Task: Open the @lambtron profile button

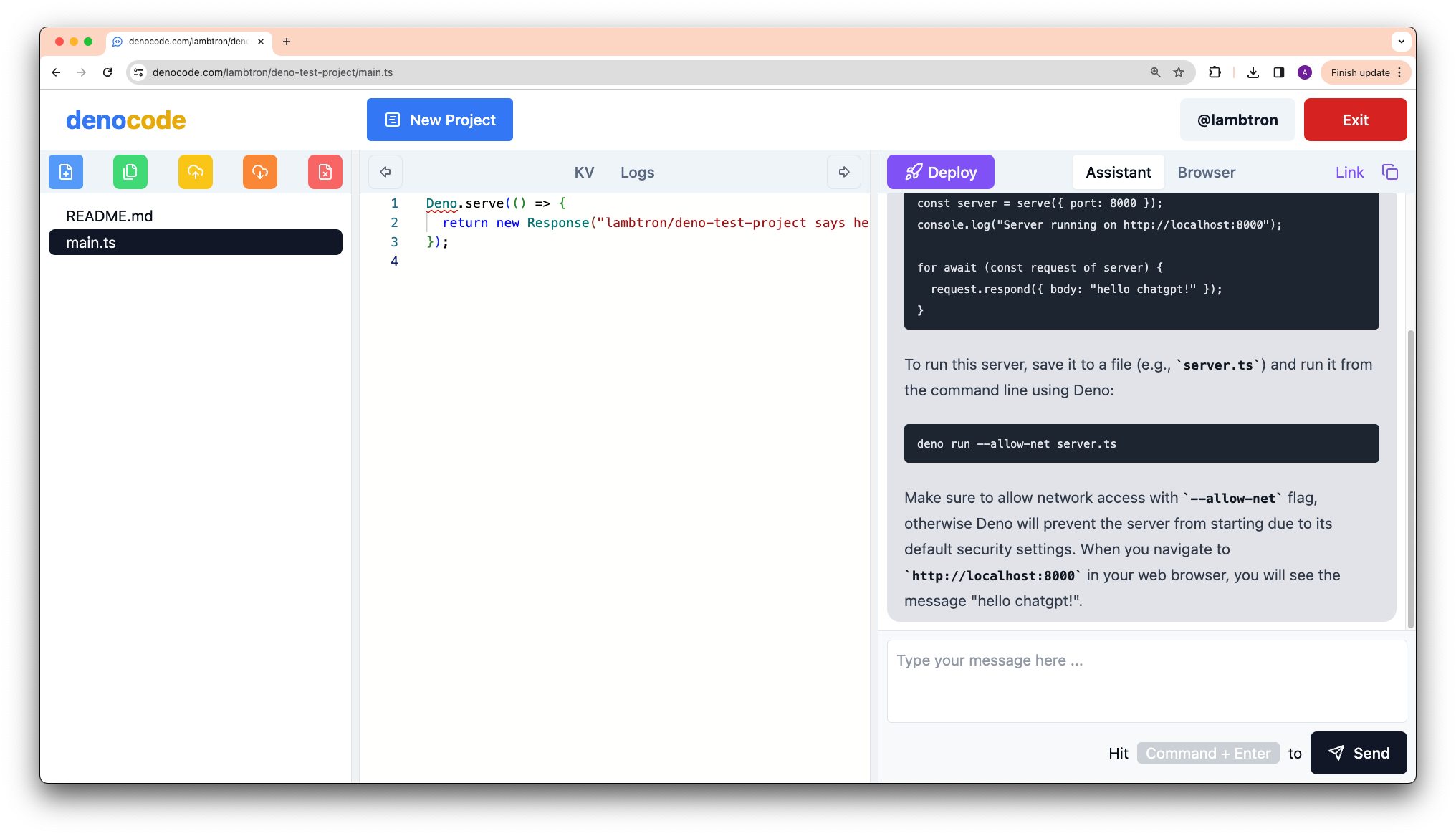Action: pos(1237,120)
